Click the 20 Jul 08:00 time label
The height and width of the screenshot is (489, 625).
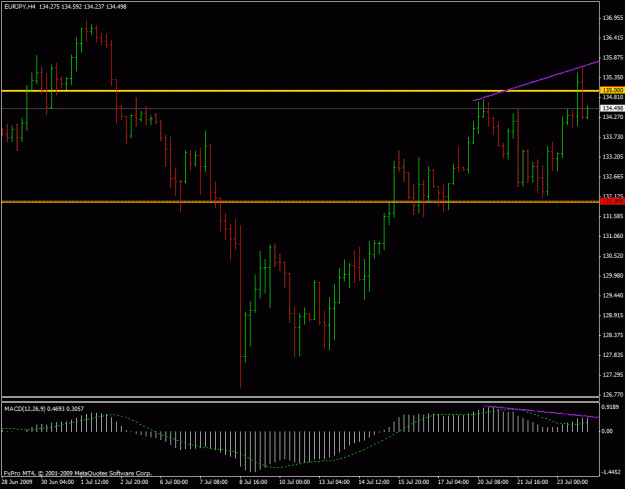[x=493, y=482]
